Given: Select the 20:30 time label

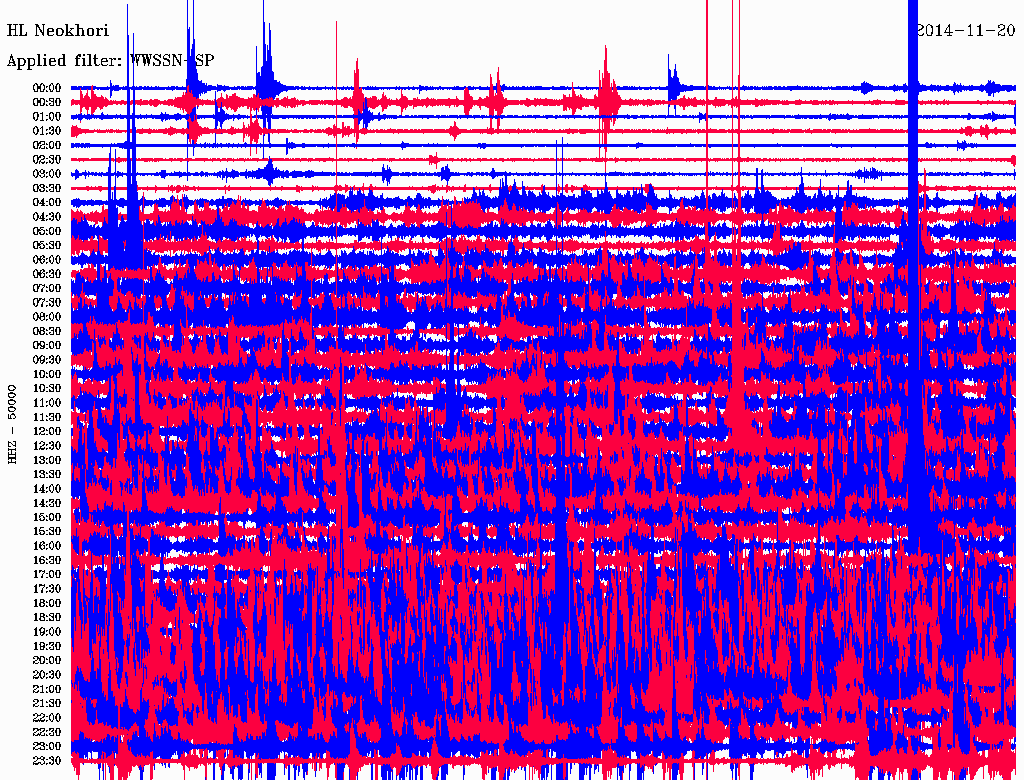Looking at the screenshot, I should click(x=46, y=675).
